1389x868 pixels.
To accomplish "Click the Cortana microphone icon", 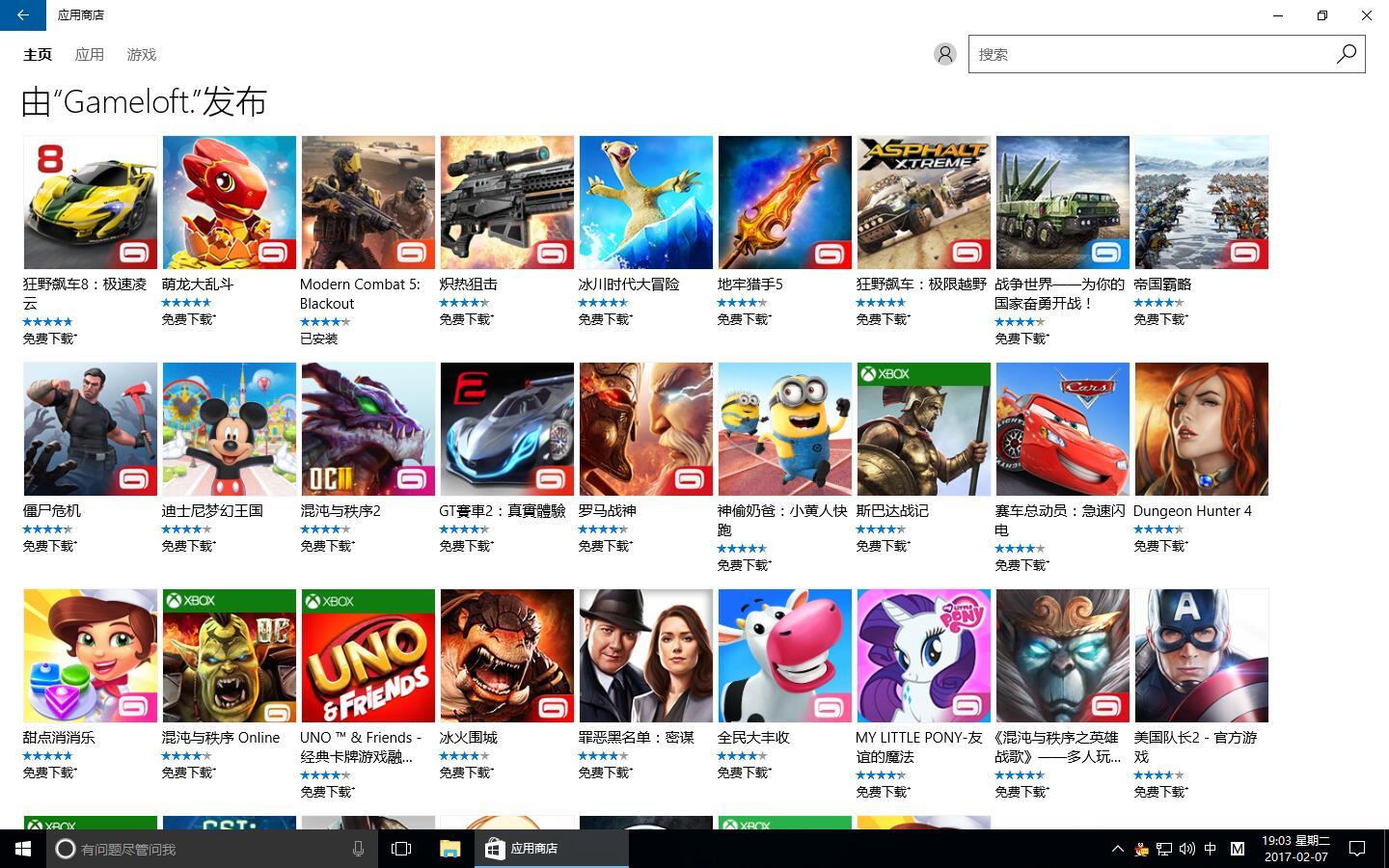I will coord(358,849).
